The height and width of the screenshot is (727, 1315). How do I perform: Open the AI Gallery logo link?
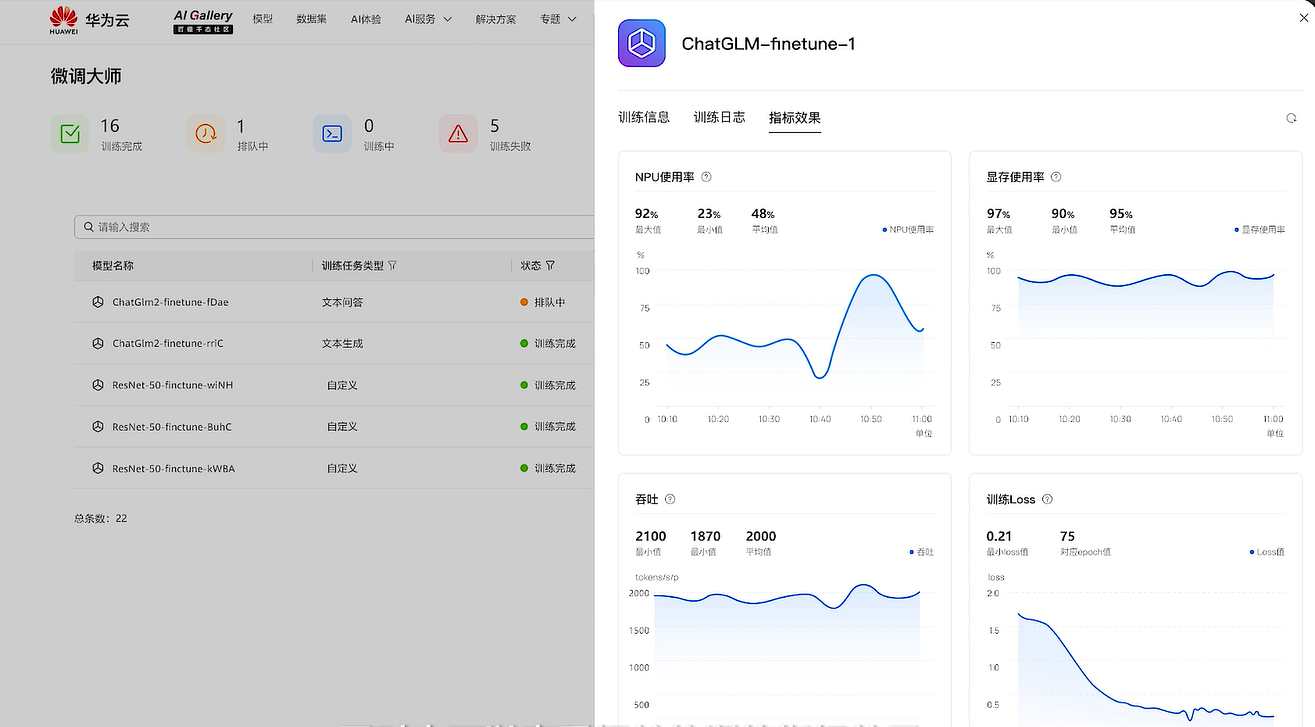click(203, 20)
